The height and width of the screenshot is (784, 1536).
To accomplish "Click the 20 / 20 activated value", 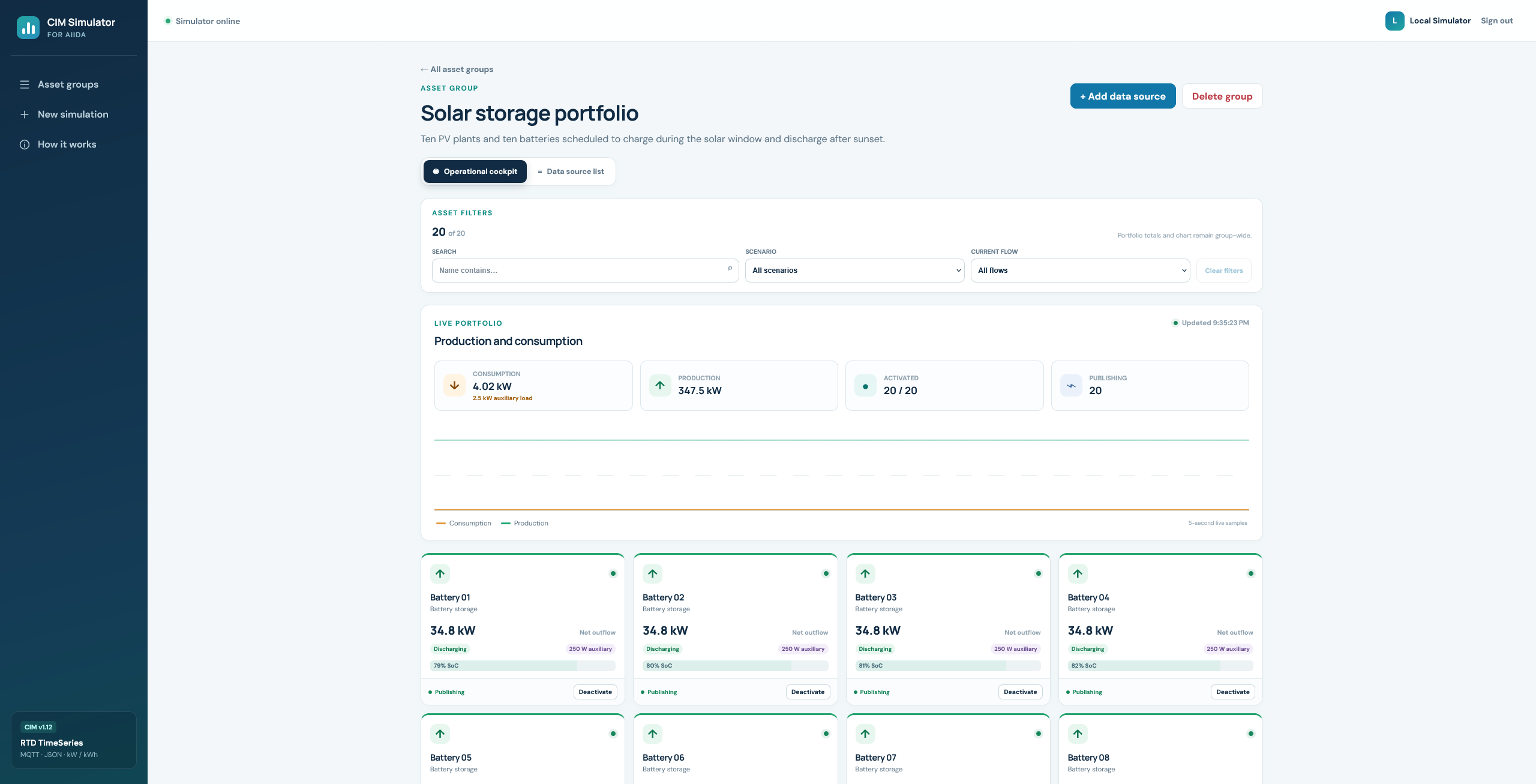I will 900,391.
